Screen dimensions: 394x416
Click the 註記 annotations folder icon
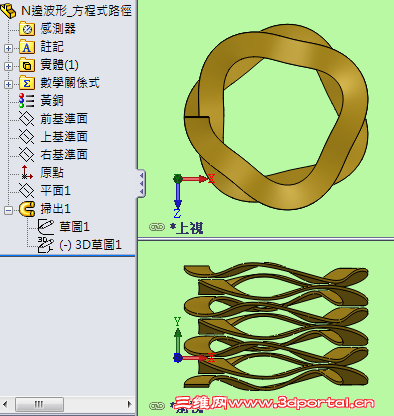coord(27,47)
